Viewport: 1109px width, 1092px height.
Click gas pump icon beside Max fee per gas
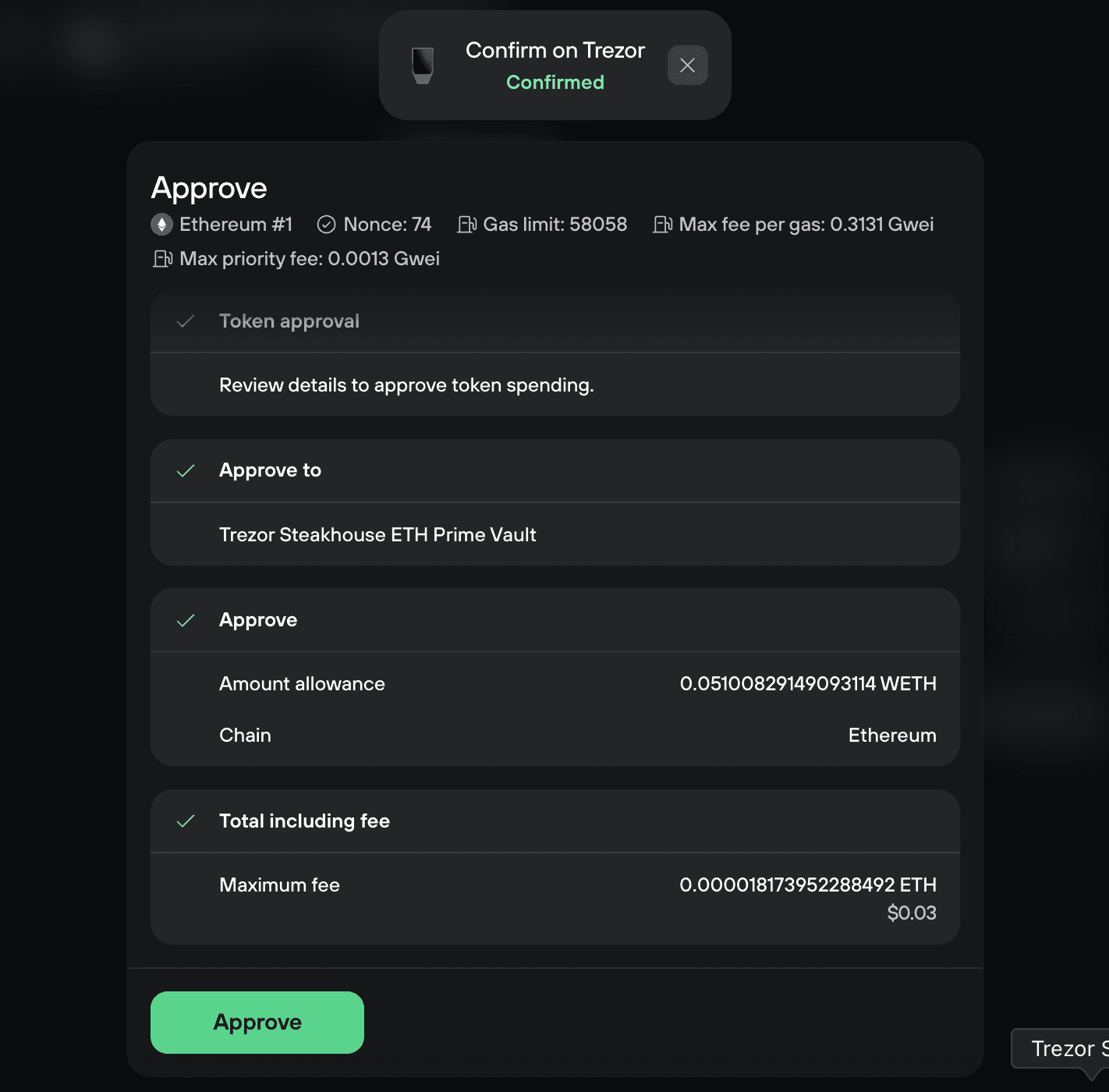662,225
